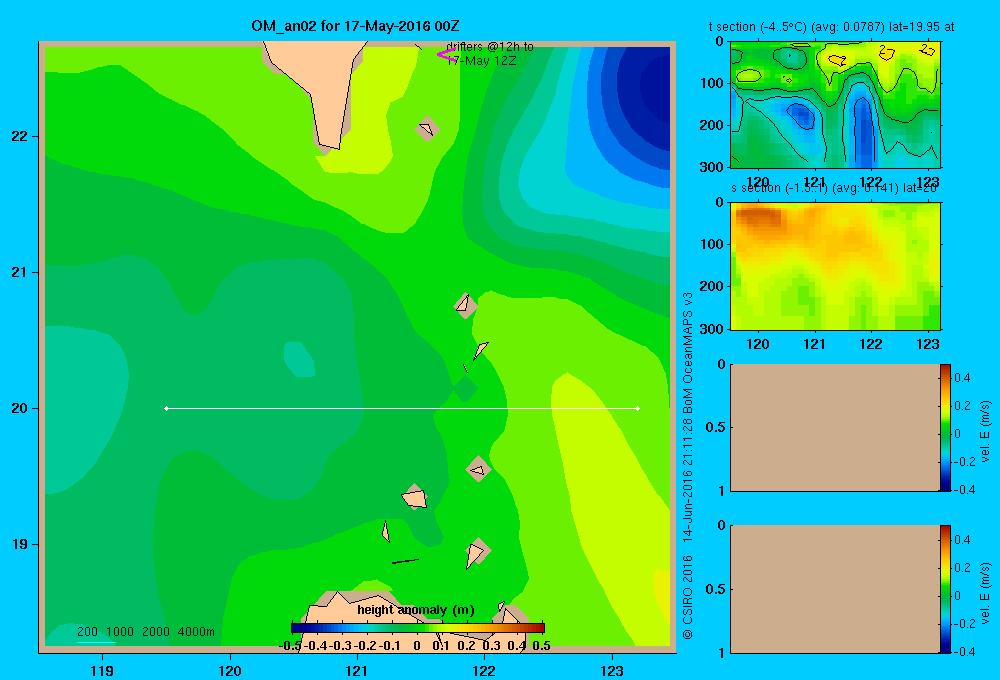The image size is (1000, 680).
Task: Click the island near 121.5E 19.3N
Action: click(x=415, y=496)
